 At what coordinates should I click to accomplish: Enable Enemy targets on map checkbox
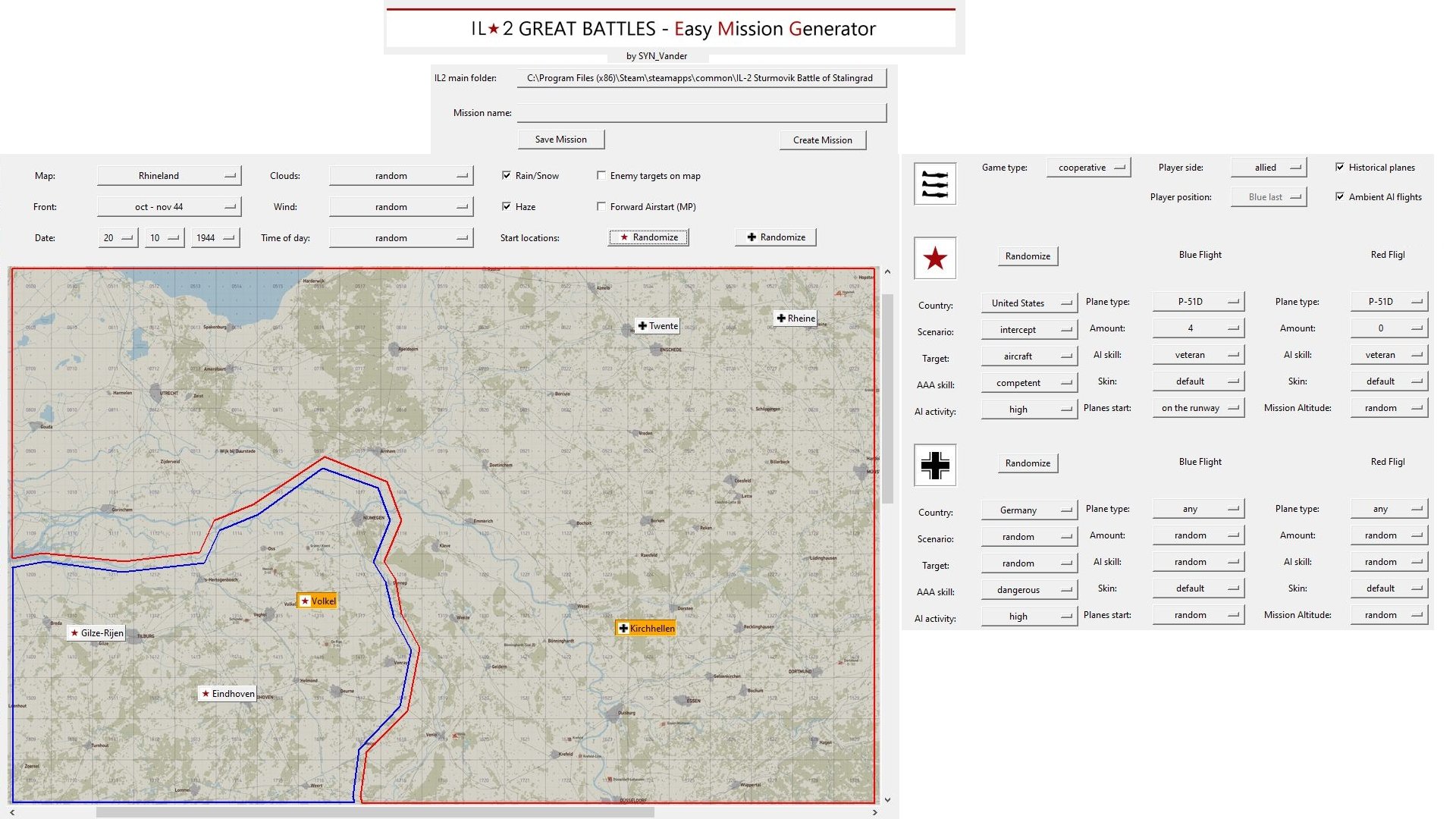tap(601, 176)
